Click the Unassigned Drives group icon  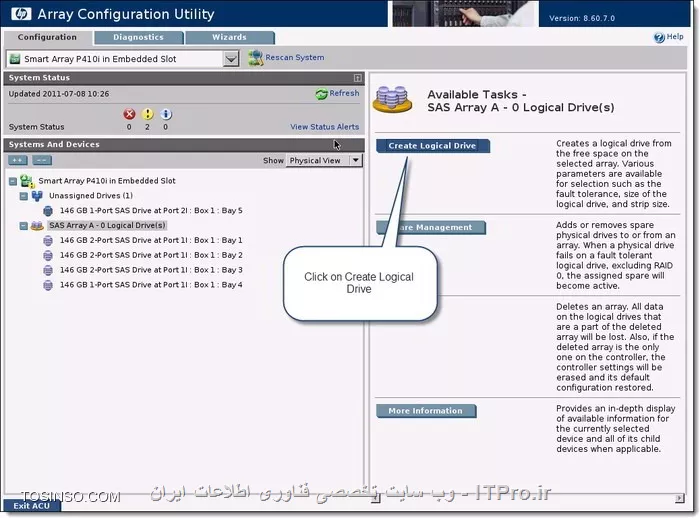pyautogui.click(x=38, y=196)
